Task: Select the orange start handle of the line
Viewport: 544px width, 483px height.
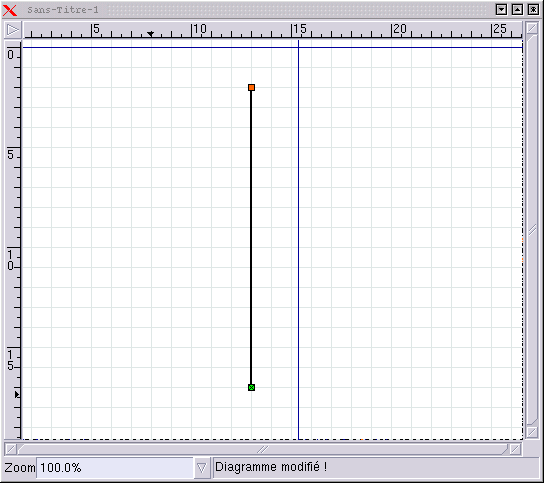Action: point(252,87)
